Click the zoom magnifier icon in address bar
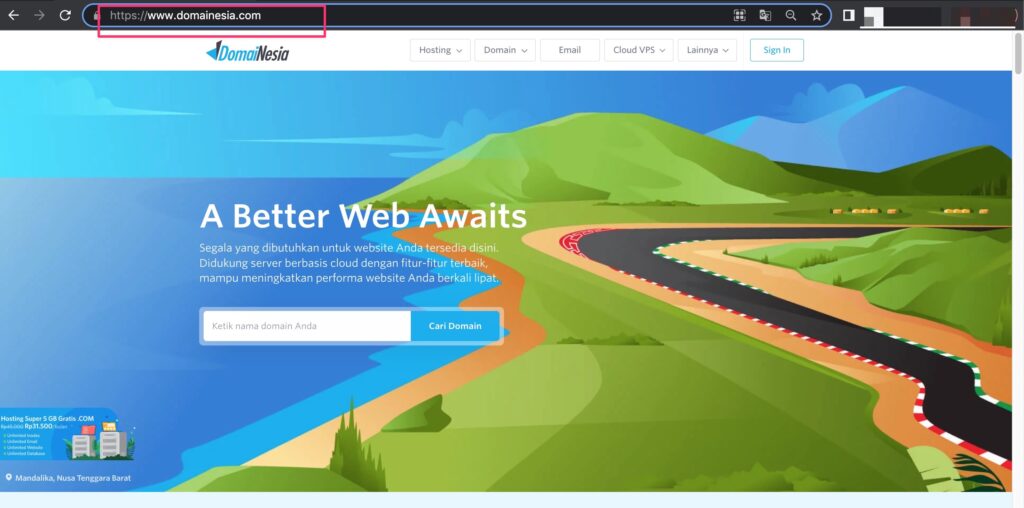Image resolution: width=1024 pixels, height=508 pixels. 791,16
